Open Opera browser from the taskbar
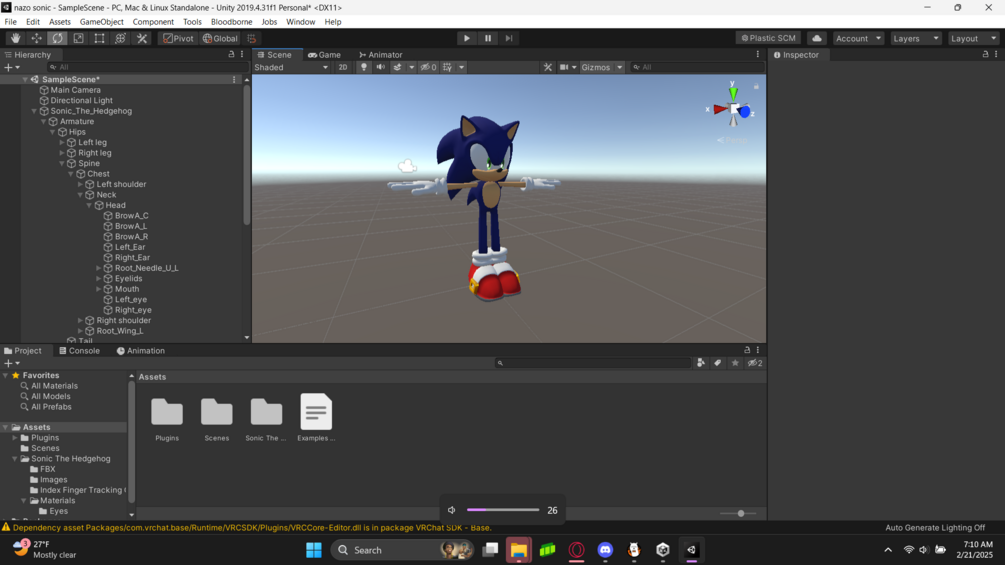This screenshot has height=565, width=1005. pos(576,550)
